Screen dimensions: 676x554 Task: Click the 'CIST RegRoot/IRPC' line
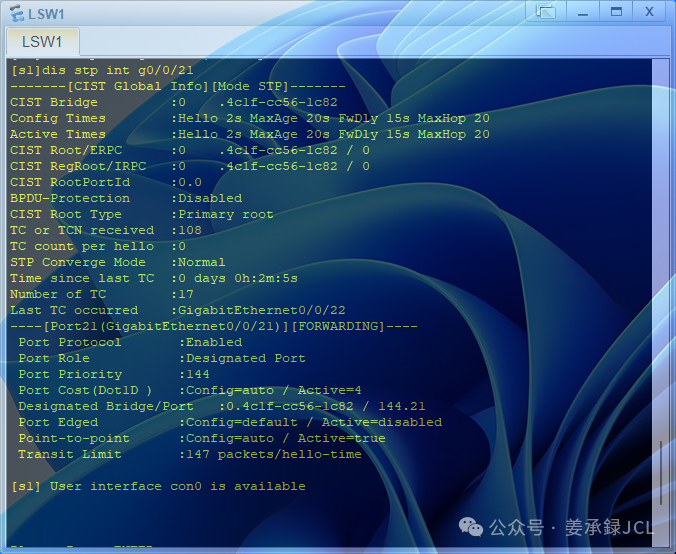tap(190, 166)
